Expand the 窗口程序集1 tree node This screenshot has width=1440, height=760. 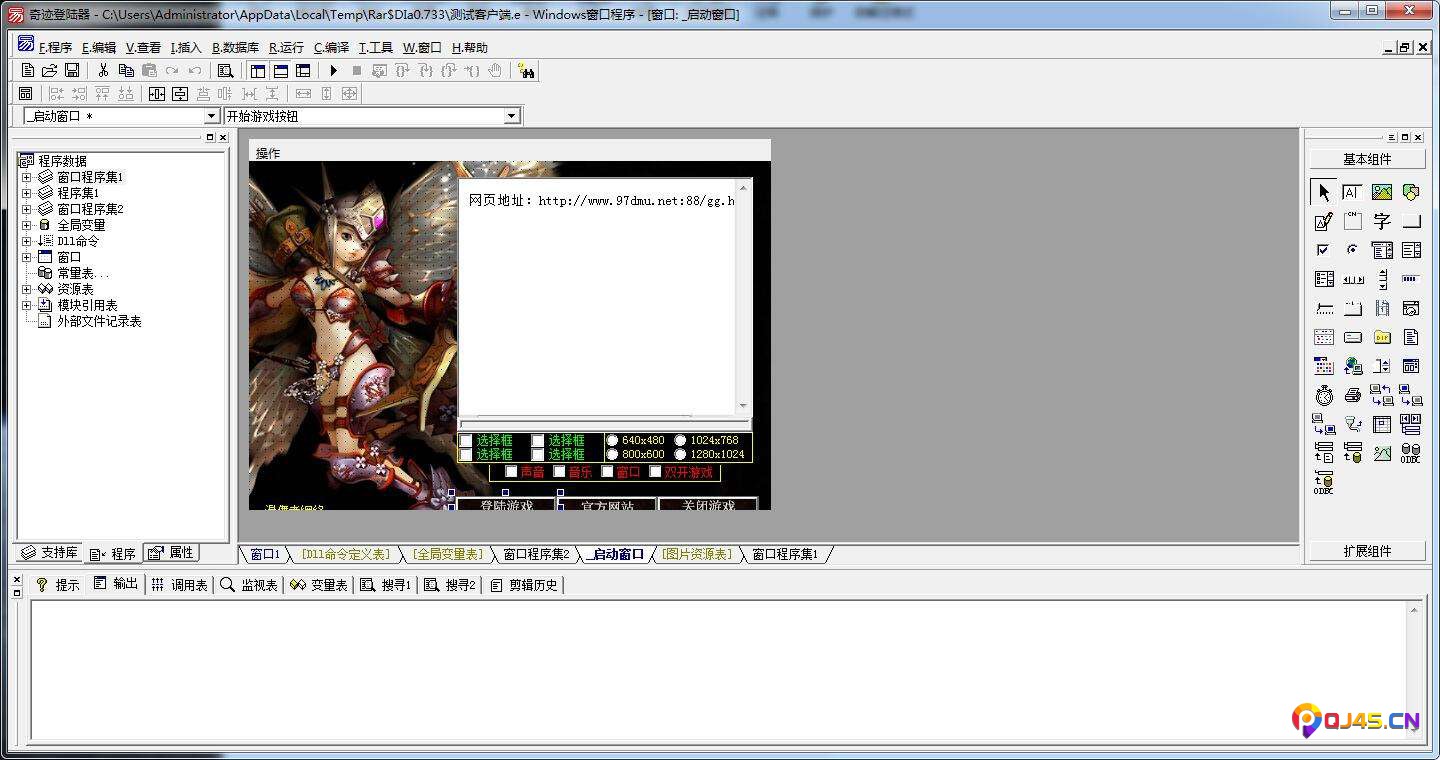27,177
